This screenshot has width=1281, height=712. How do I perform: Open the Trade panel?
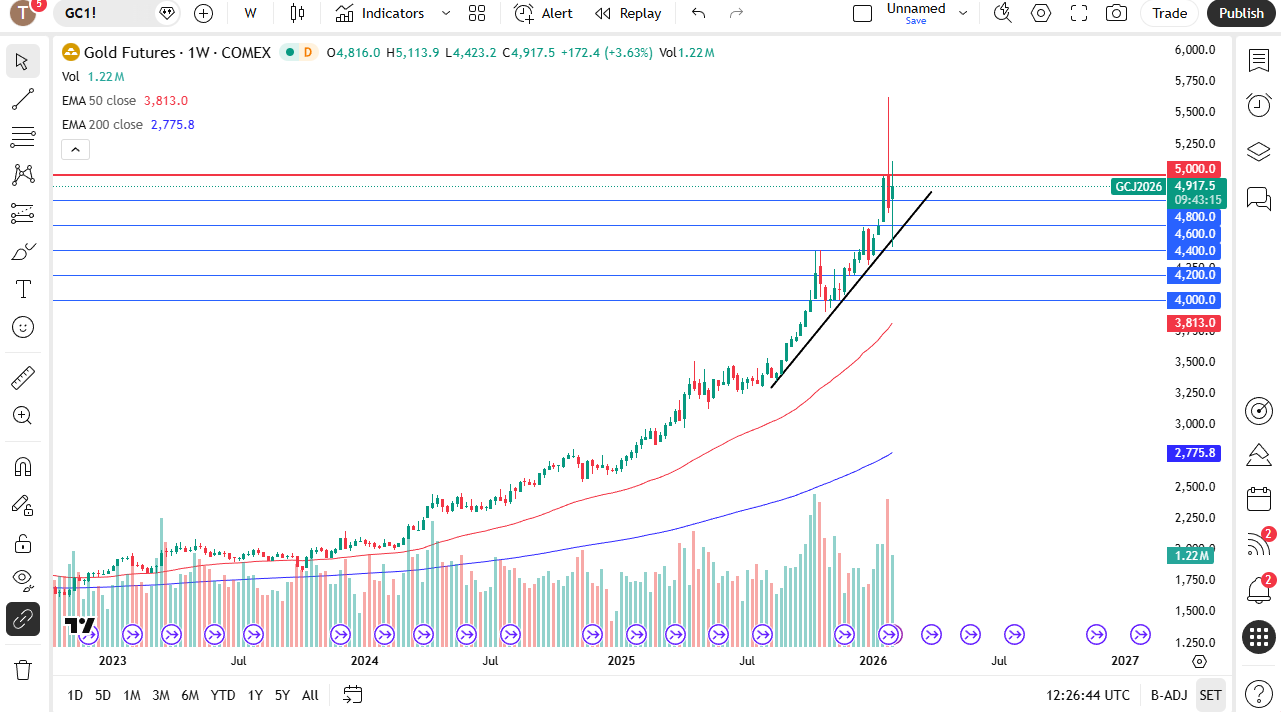pyautogui.click(x=1169, y=13)
